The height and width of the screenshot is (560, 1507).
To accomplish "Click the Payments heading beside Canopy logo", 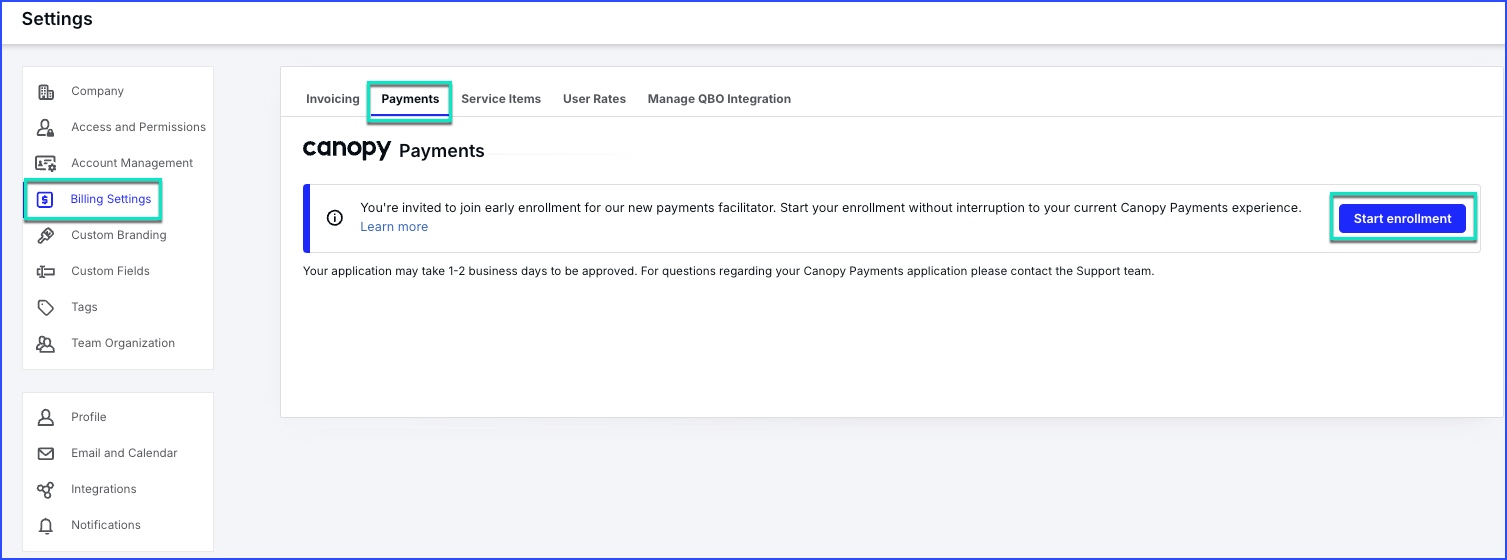I will pyautogui.click(x=442, y=151).
